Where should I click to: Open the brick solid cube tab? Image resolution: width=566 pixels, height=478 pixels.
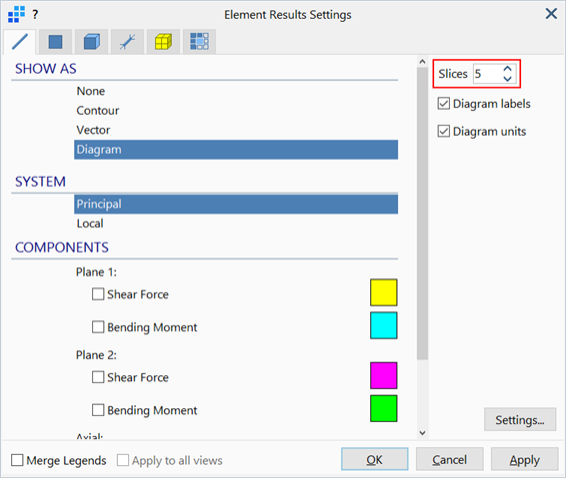(91, 42)
